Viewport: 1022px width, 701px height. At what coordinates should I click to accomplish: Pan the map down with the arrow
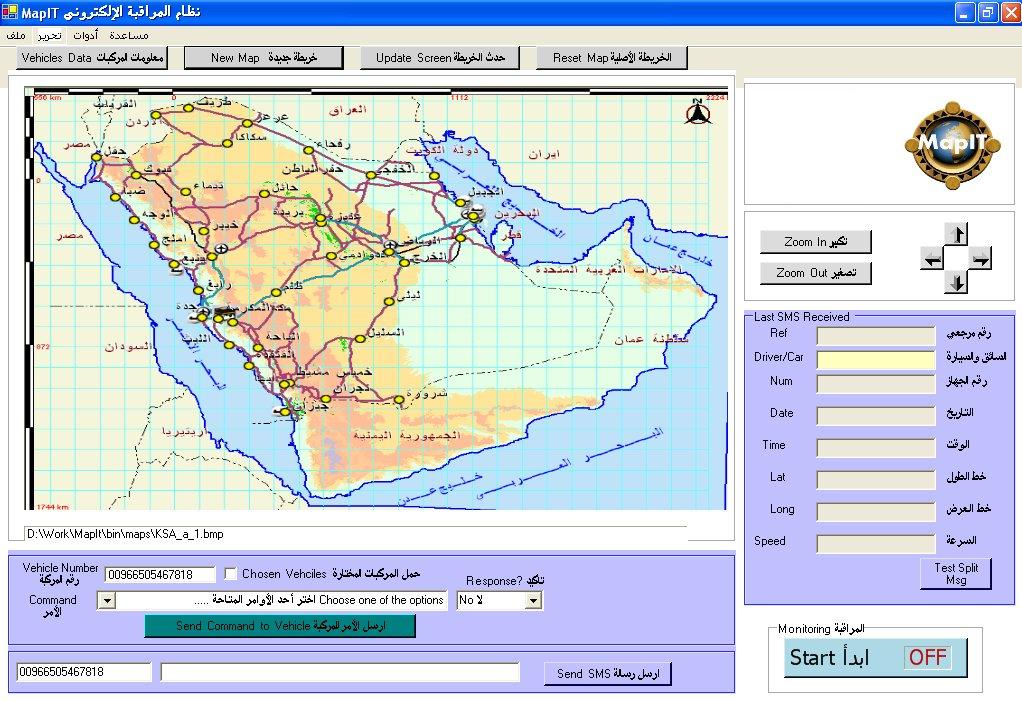pos(957,284)
